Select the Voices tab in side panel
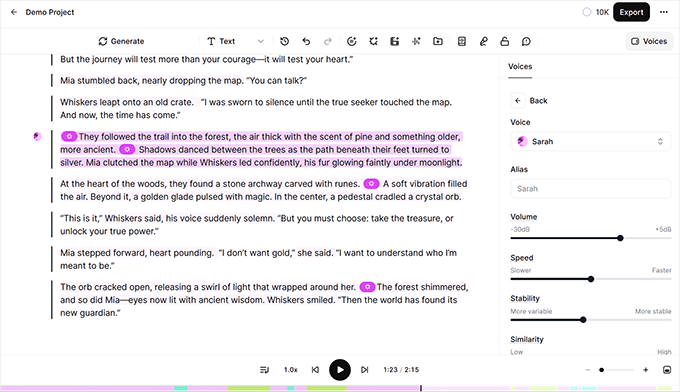 click(x=520, y=66)
